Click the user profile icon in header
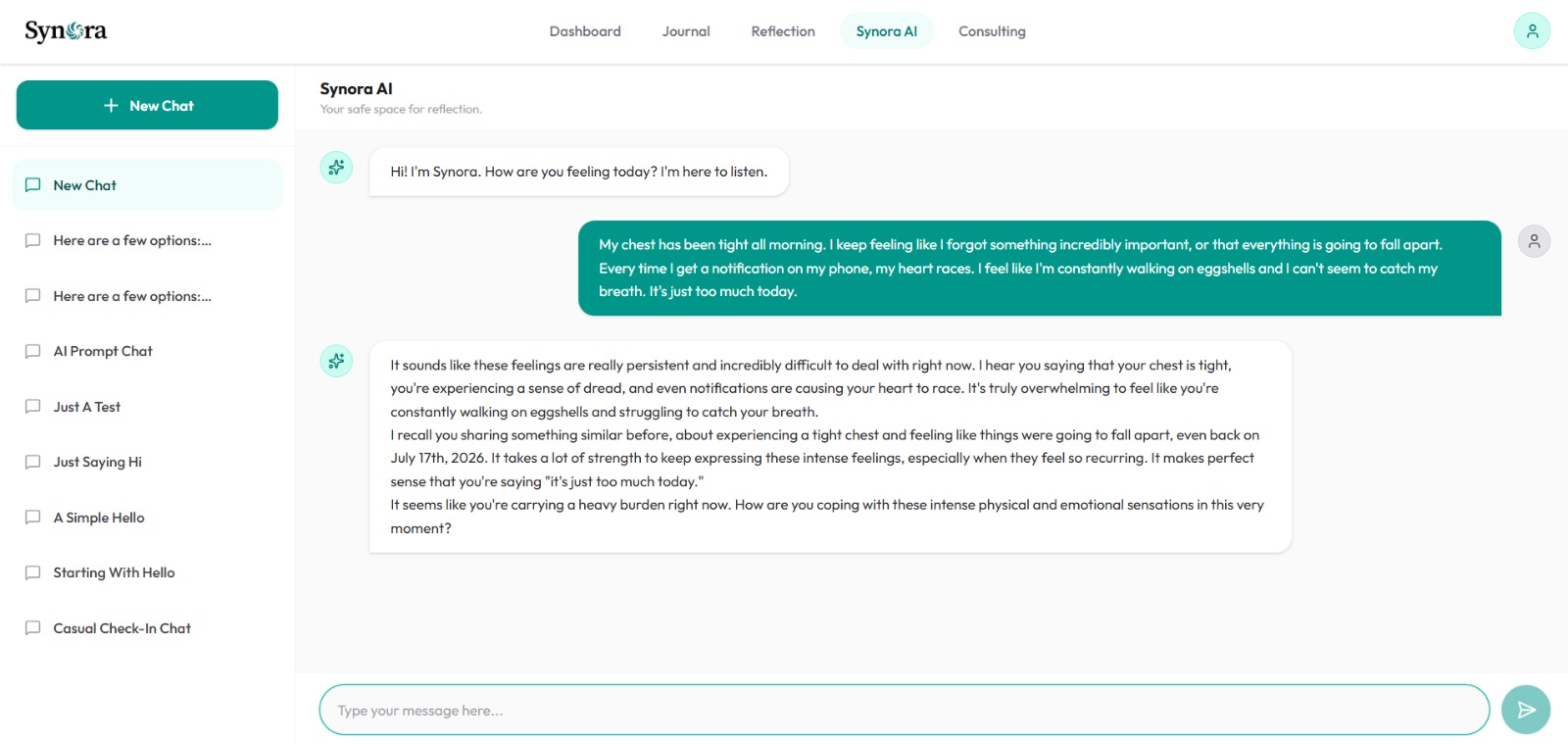The width and height of the screenshot is (1568, 744). [1532, 31]
